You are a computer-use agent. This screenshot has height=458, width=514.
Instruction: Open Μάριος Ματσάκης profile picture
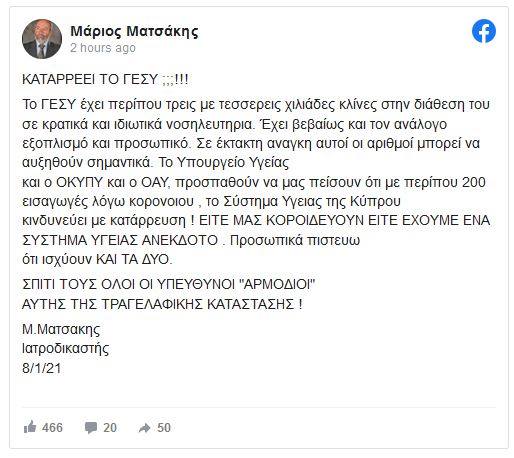click(42, 39)
